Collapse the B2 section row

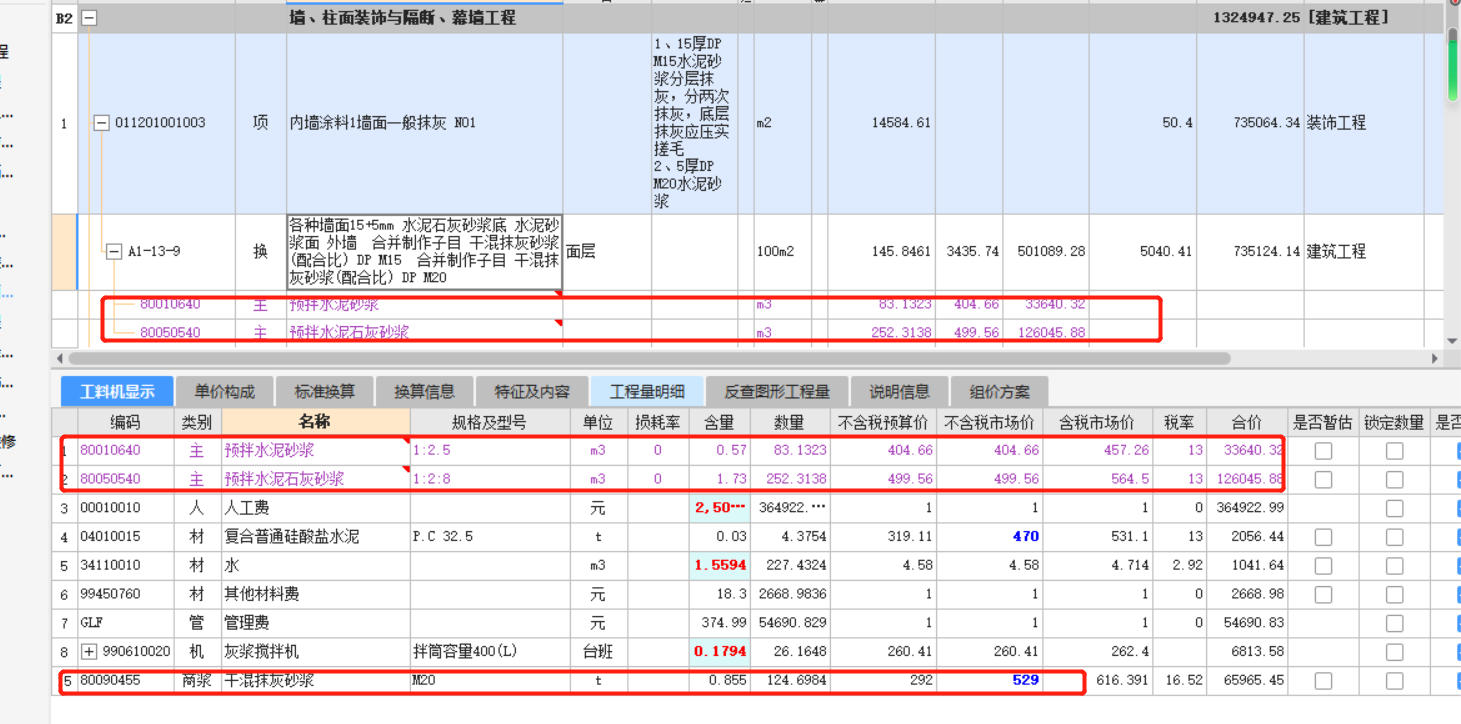click(90, 18)
